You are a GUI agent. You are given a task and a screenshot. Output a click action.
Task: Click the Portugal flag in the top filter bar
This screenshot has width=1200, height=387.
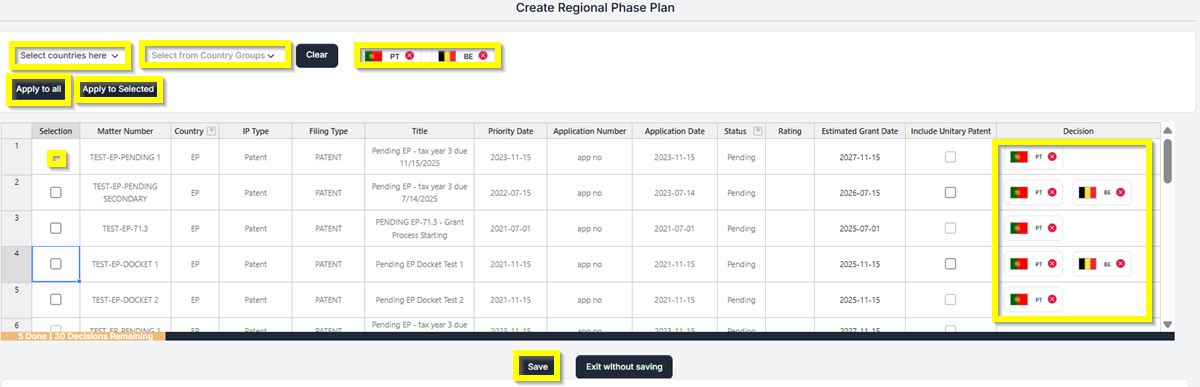click(x=374, y=56)
